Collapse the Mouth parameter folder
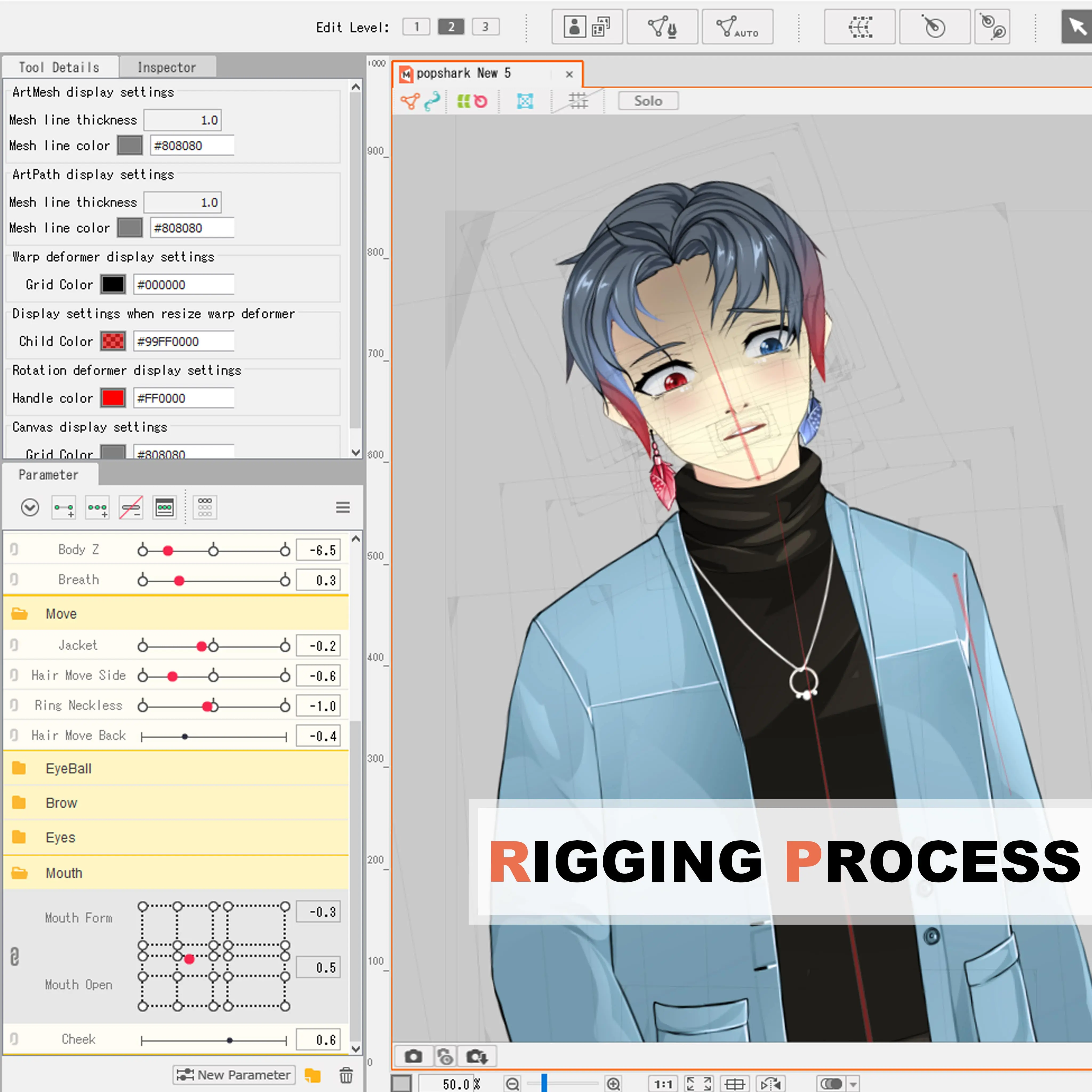This screenshot has width=1092, height=1092. tap(19, 873)
